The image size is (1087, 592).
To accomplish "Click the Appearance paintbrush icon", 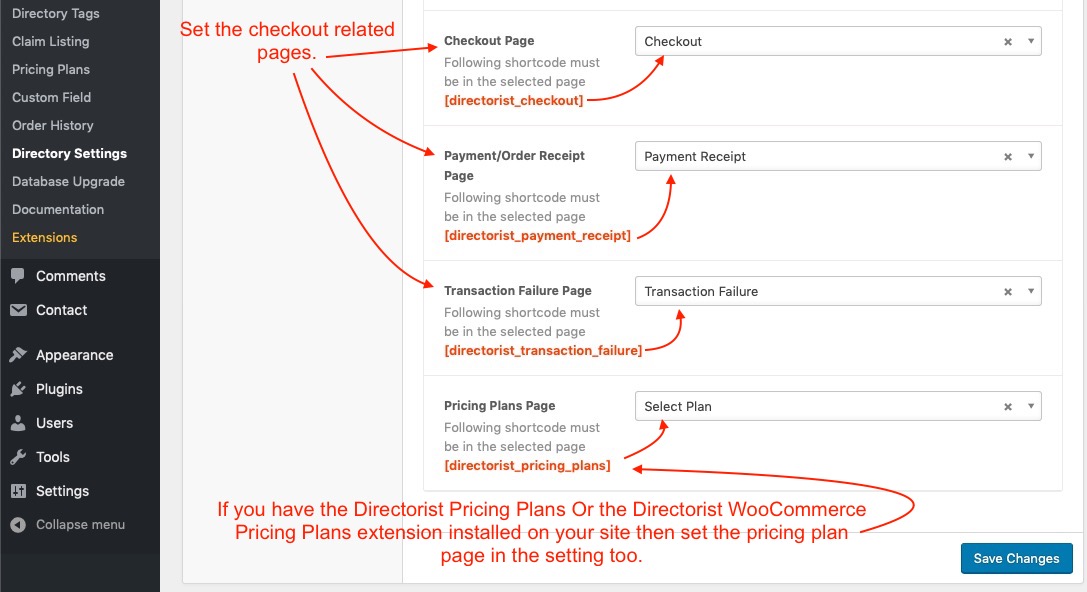I will [18, 355].
